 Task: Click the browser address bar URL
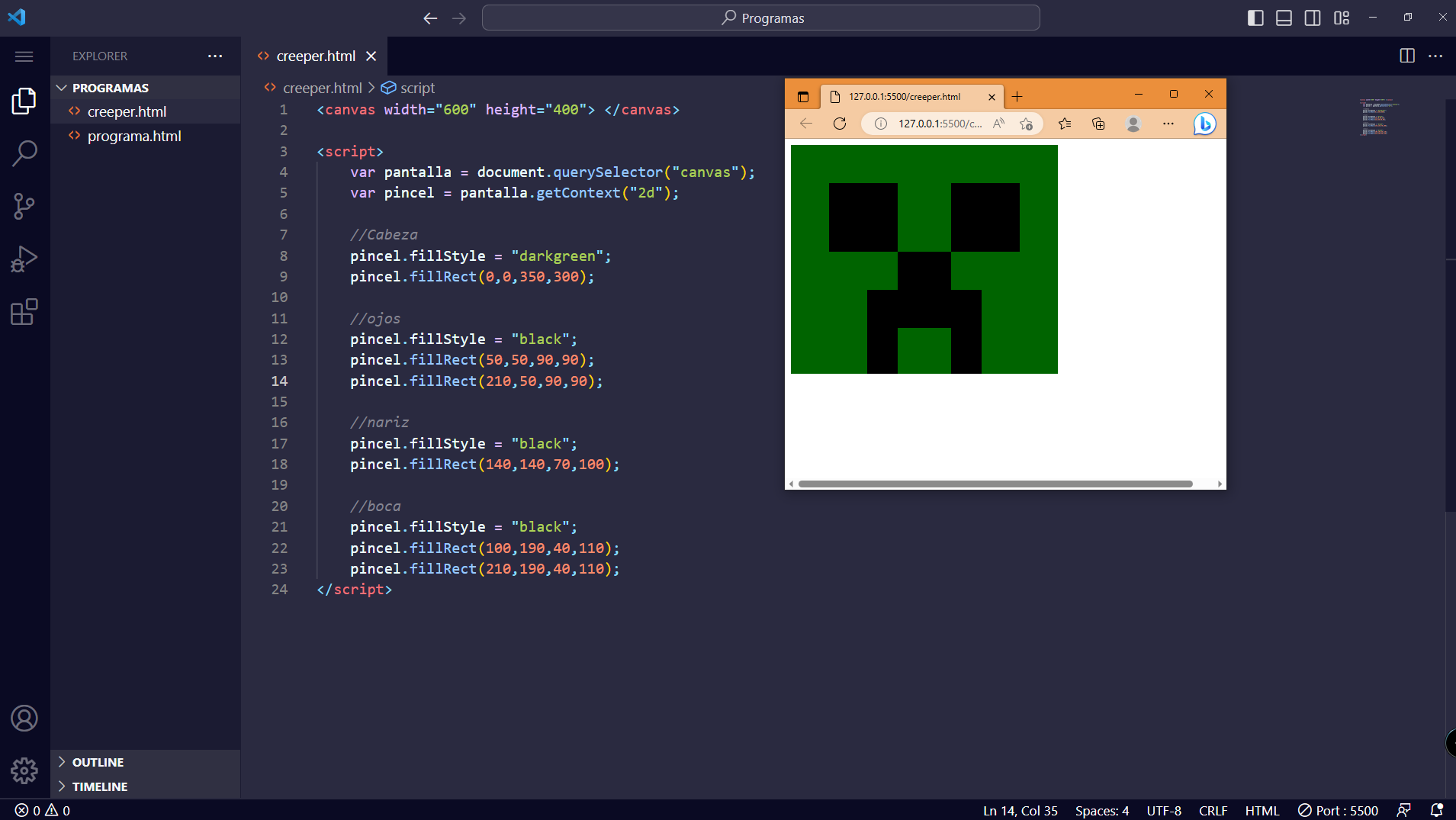point(940,124)
